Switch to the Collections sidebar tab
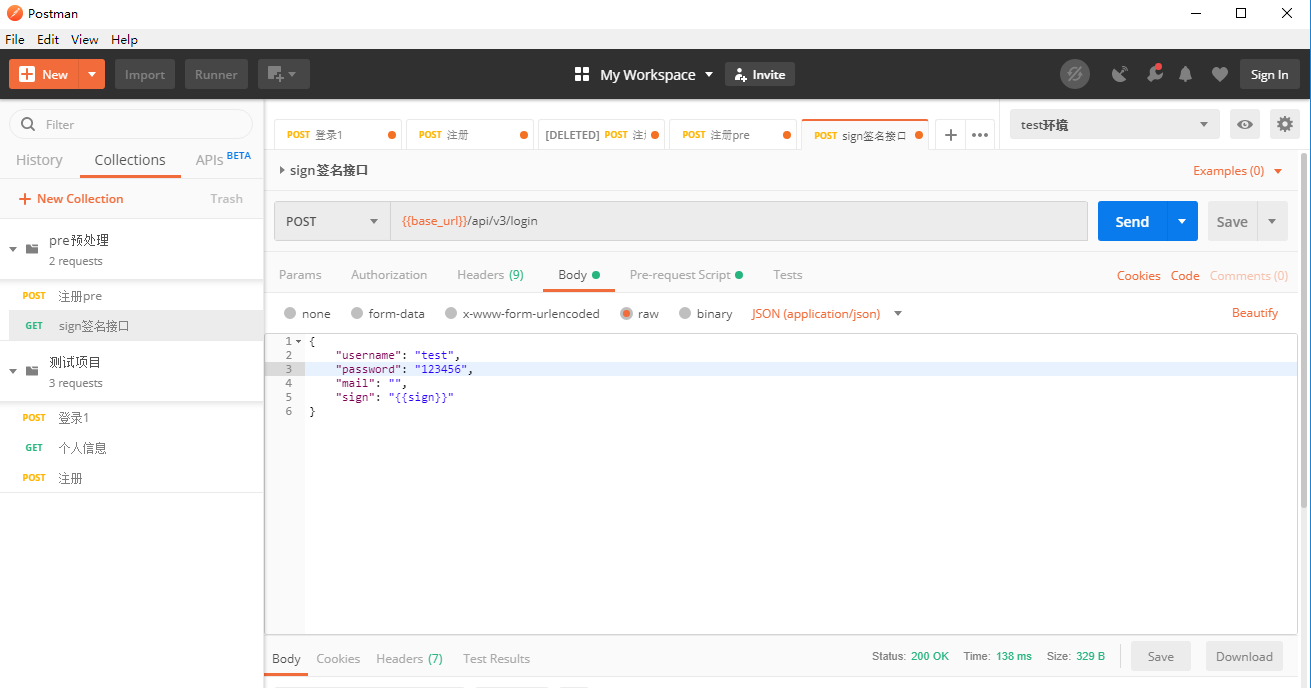This screenshot has width=1311, height=688. [x=130, y=160]
